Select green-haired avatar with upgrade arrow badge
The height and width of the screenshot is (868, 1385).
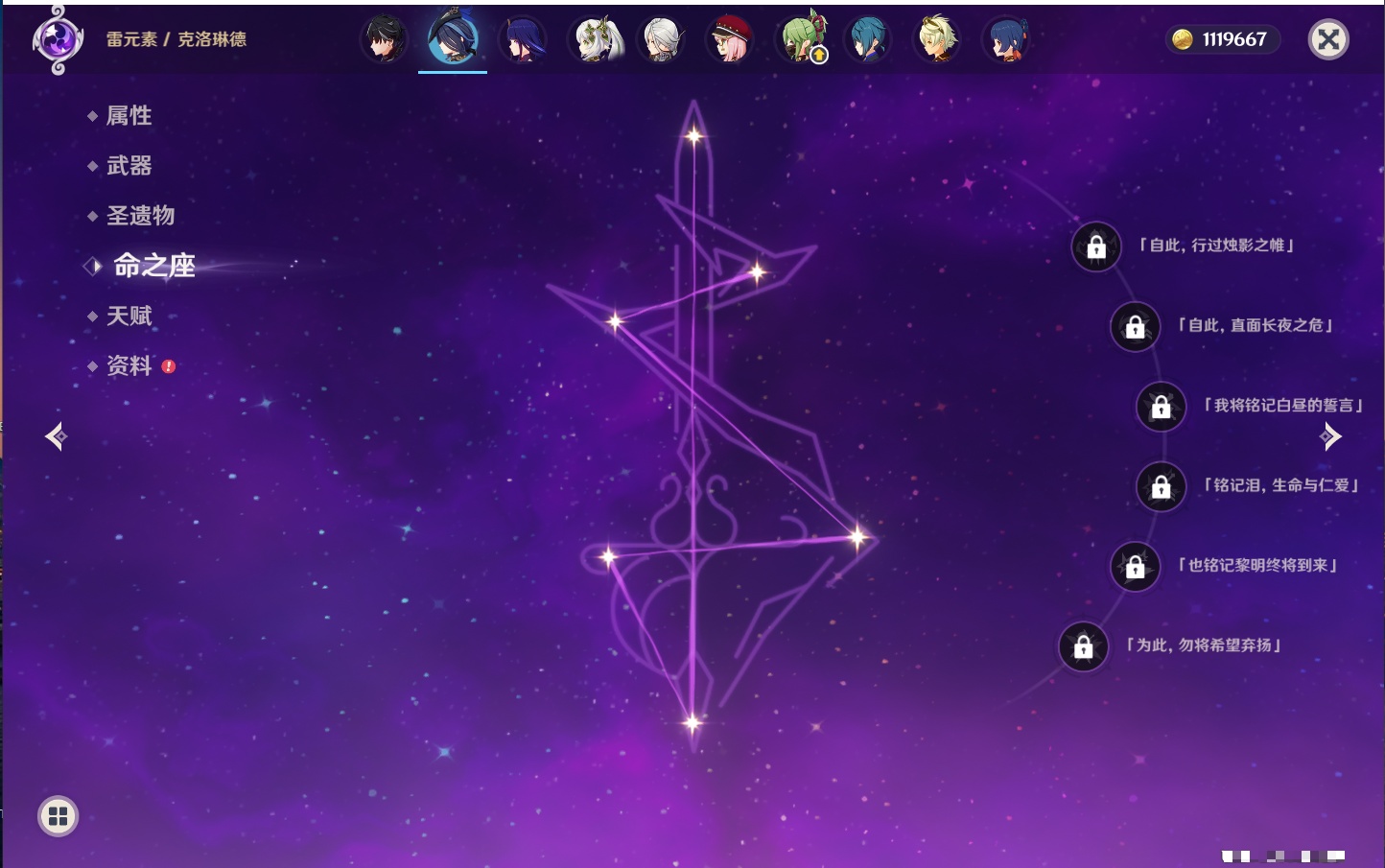(x=802, y=39)
